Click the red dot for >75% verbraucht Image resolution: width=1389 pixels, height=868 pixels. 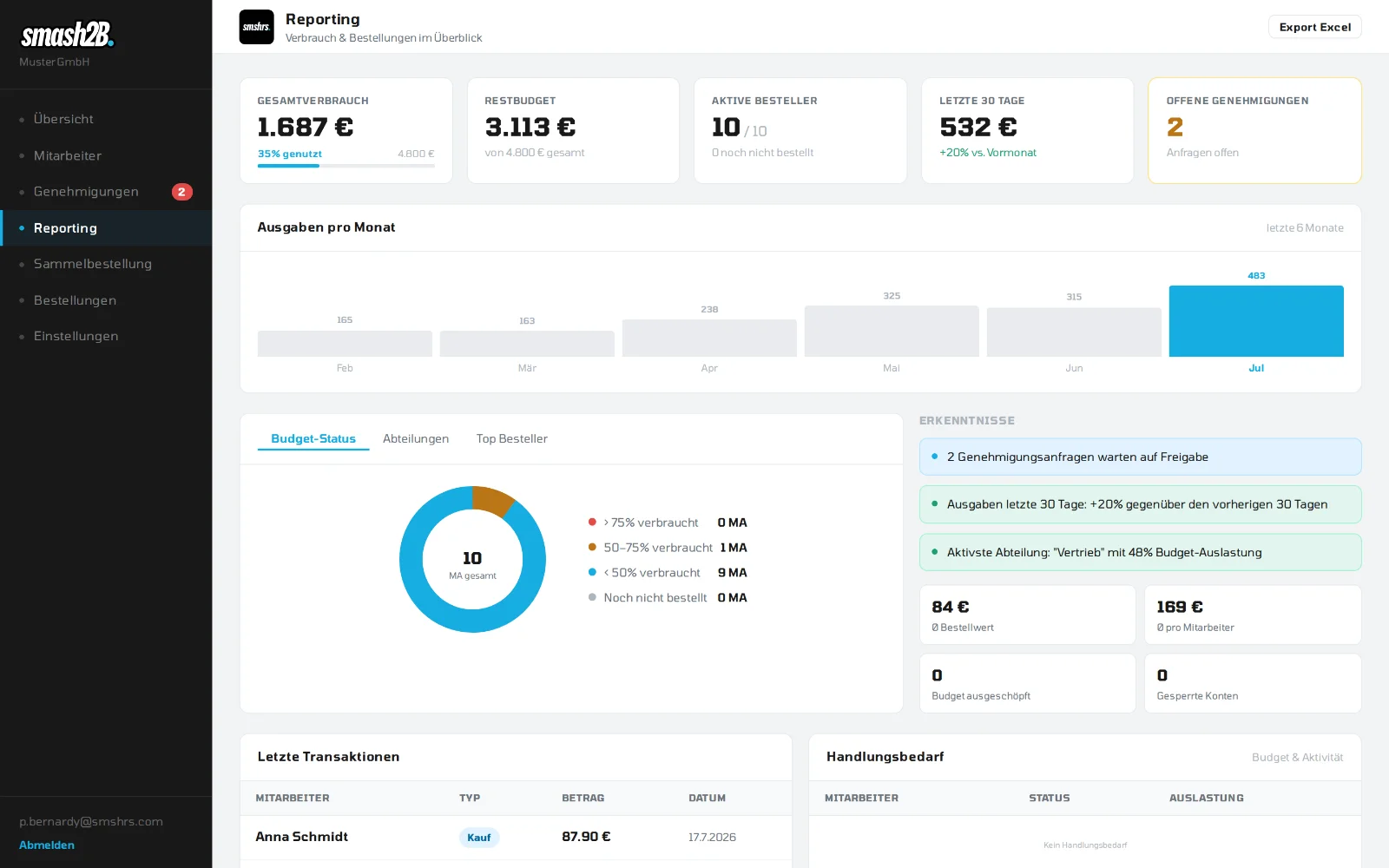(x=592, y=523)
